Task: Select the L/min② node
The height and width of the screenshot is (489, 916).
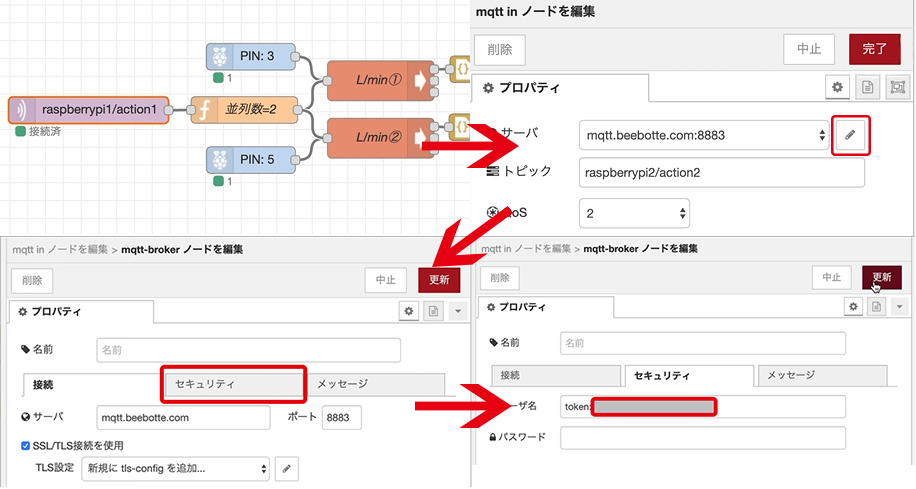Action: click(381, 138)
